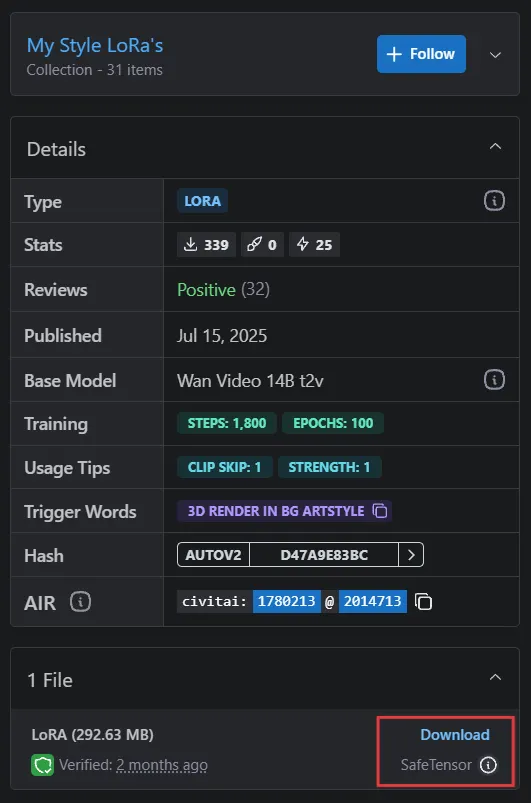Screen dimensions: 531x803
Task: Open the My Style LoRa's collection link
Action: coord(95,45)
